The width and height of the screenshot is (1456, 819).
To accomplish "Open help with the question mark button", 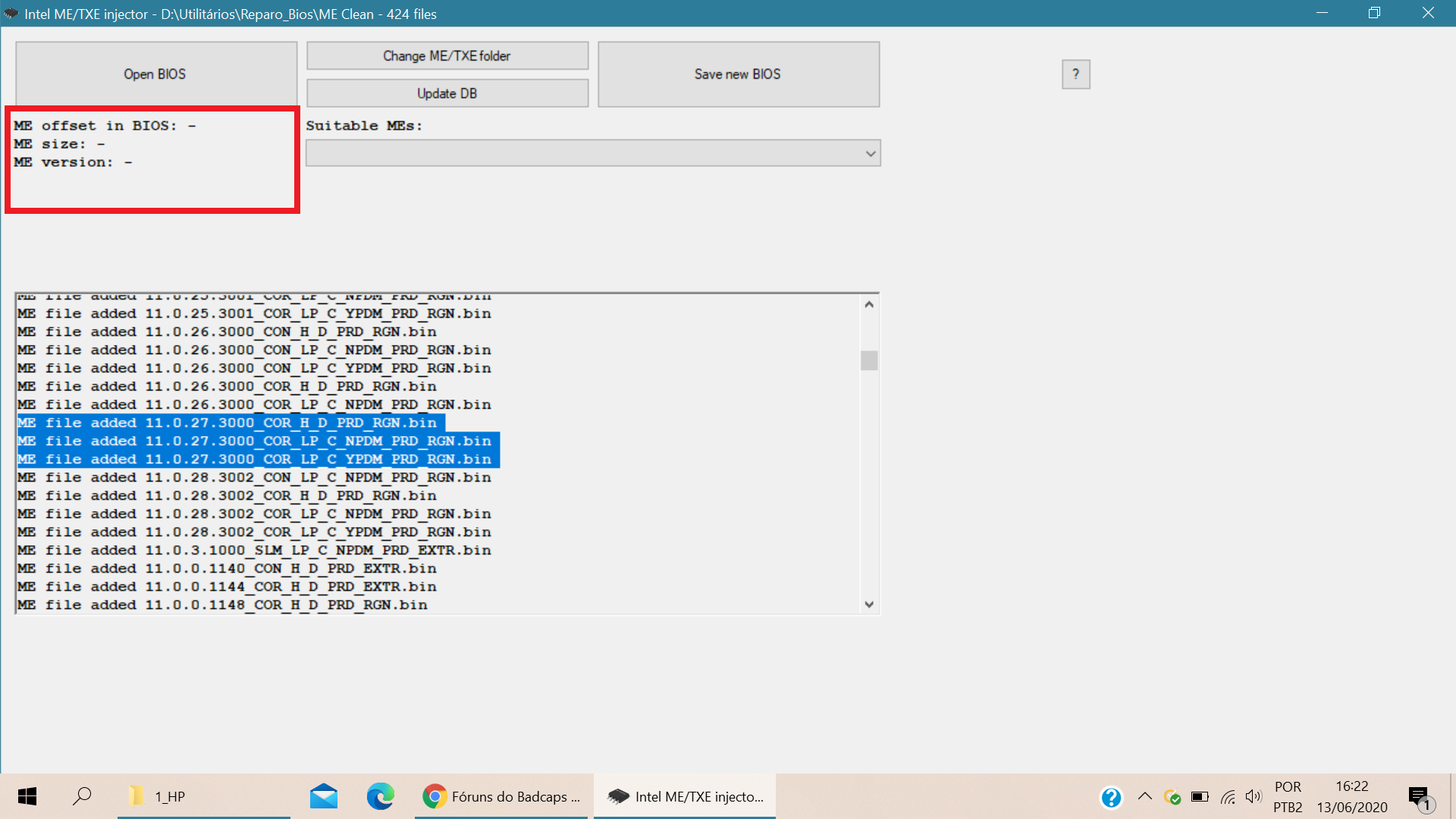I will (1075, 74).
